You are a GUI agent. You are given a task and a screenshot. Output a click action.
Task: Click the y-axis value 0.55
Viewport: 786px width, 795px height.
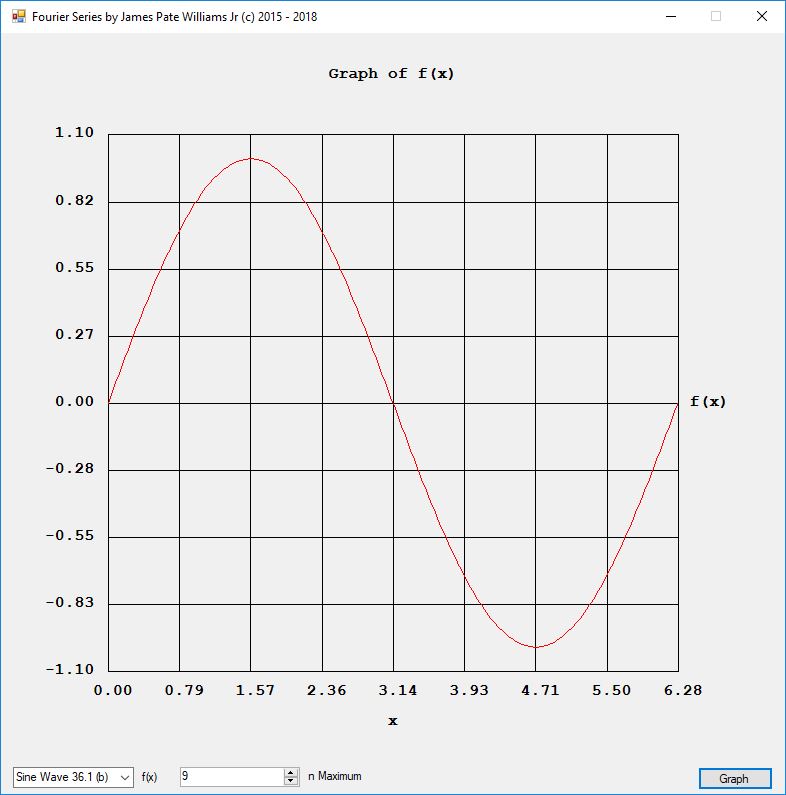point(75,267)
